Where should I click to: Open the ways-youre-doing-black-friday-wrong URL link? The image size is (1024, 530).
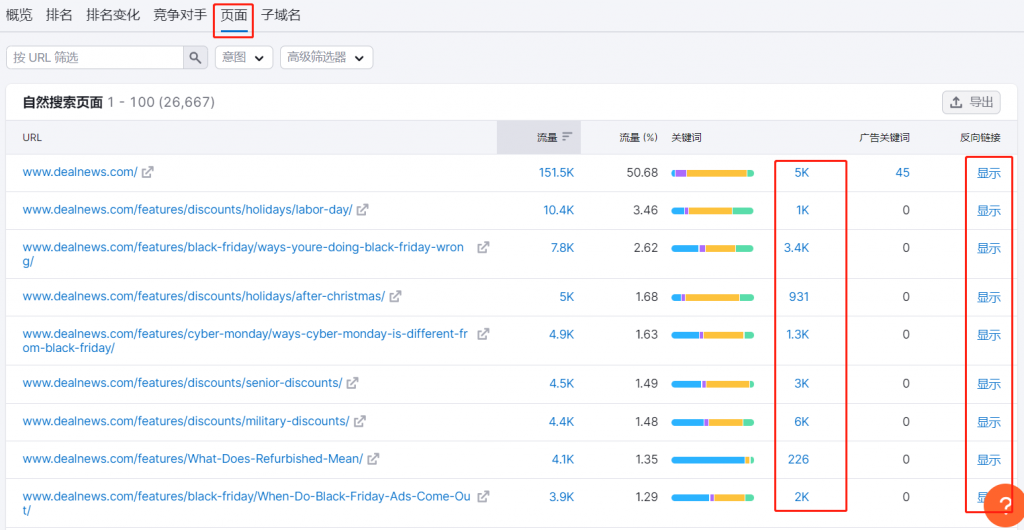coord(244,255)
